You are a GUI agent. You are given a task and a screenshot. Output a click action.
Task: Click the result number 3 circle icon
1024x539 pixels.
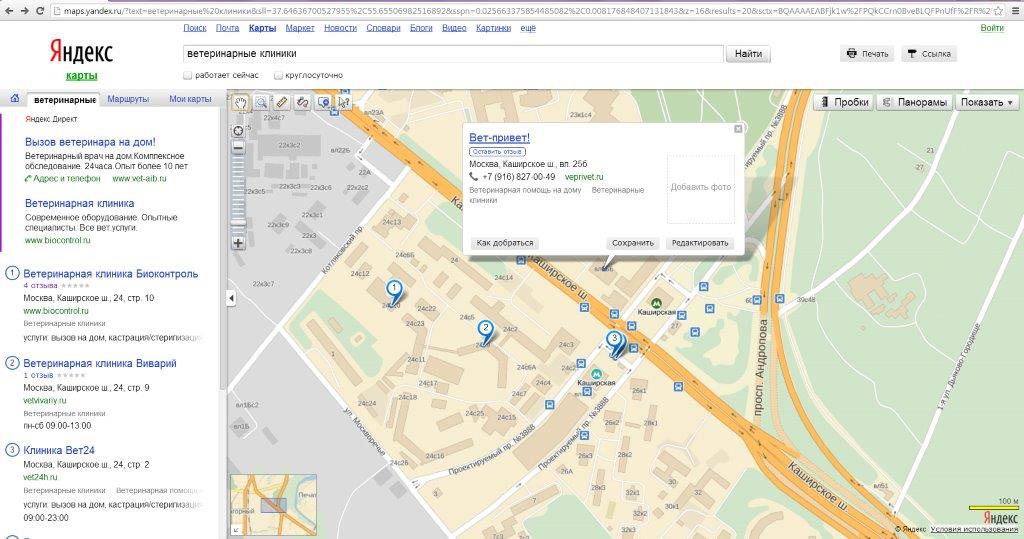[12, 449]
